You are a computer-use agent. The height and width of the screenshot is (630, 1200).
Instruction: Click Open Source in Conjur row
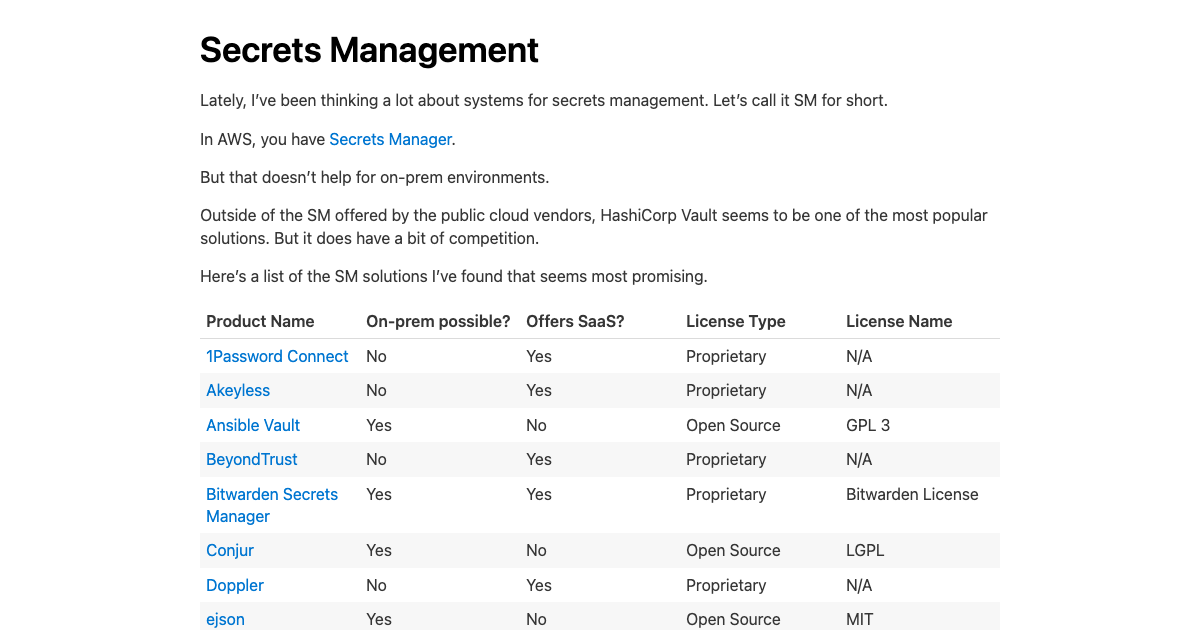(x=733, y=550)
